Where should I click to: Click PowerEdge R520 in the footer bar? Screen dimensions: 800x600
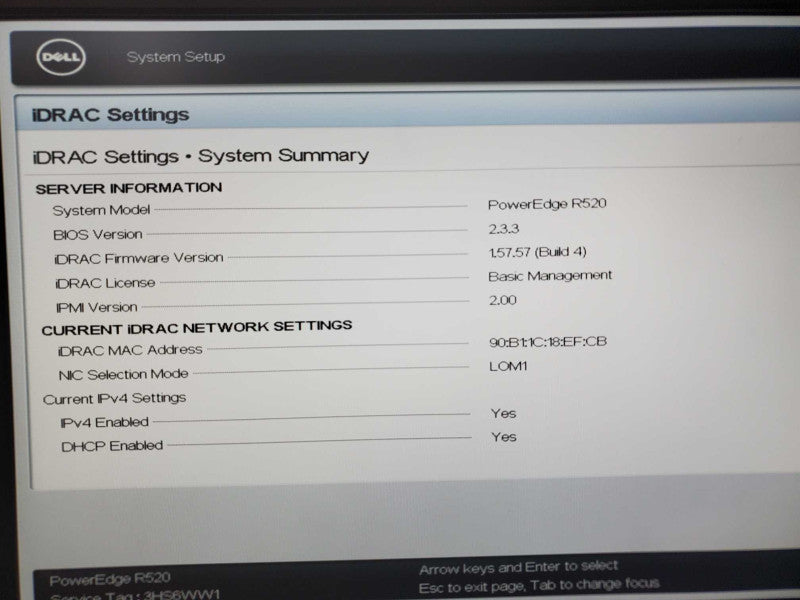[x=110, y=579]
